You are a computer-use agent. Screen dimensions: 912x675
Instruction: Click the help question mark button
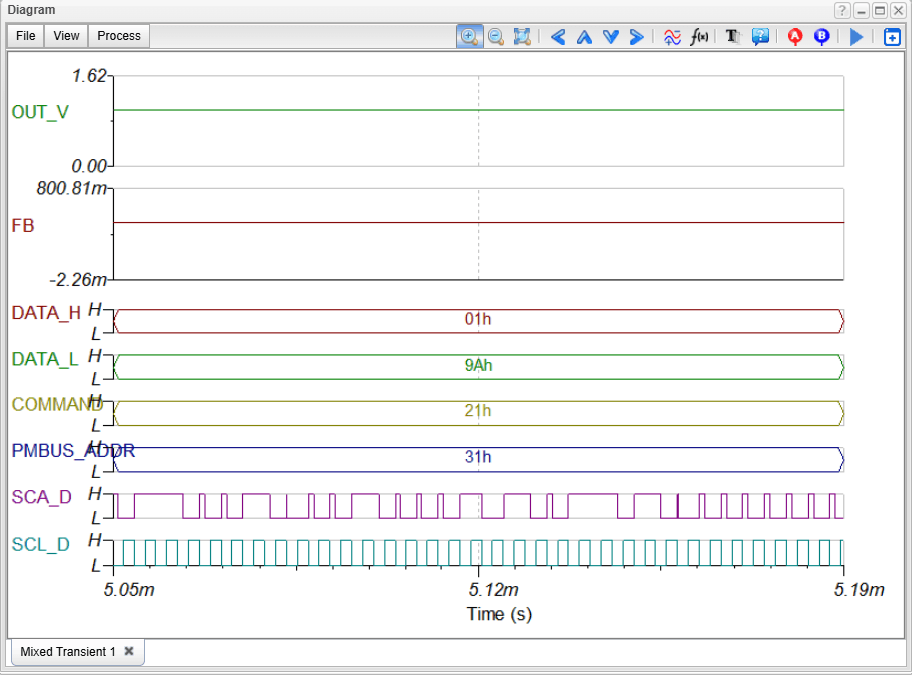pyautogui.click(x=843, y=10)
